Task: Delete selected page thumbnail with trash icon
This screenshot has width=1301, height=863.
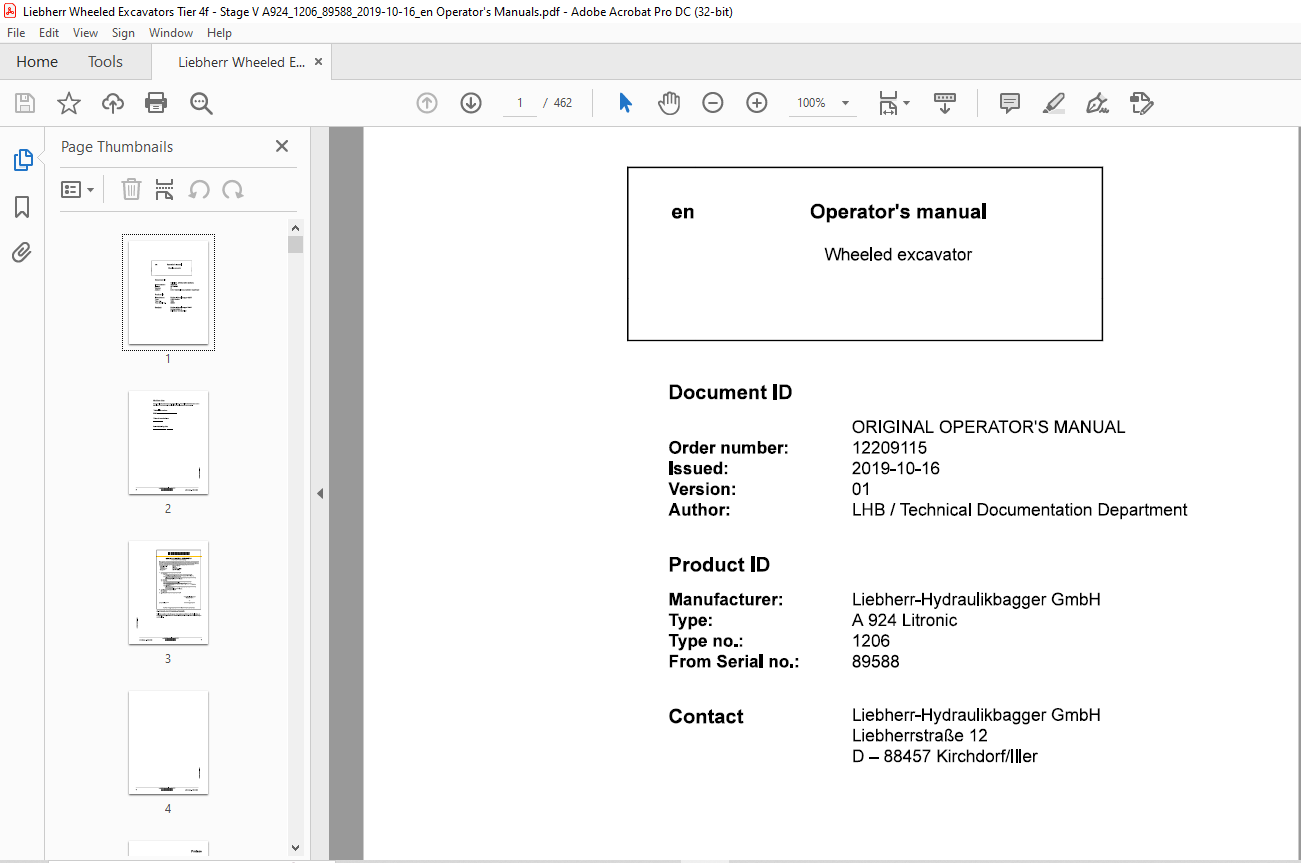Action: click(x=131, y=189)
